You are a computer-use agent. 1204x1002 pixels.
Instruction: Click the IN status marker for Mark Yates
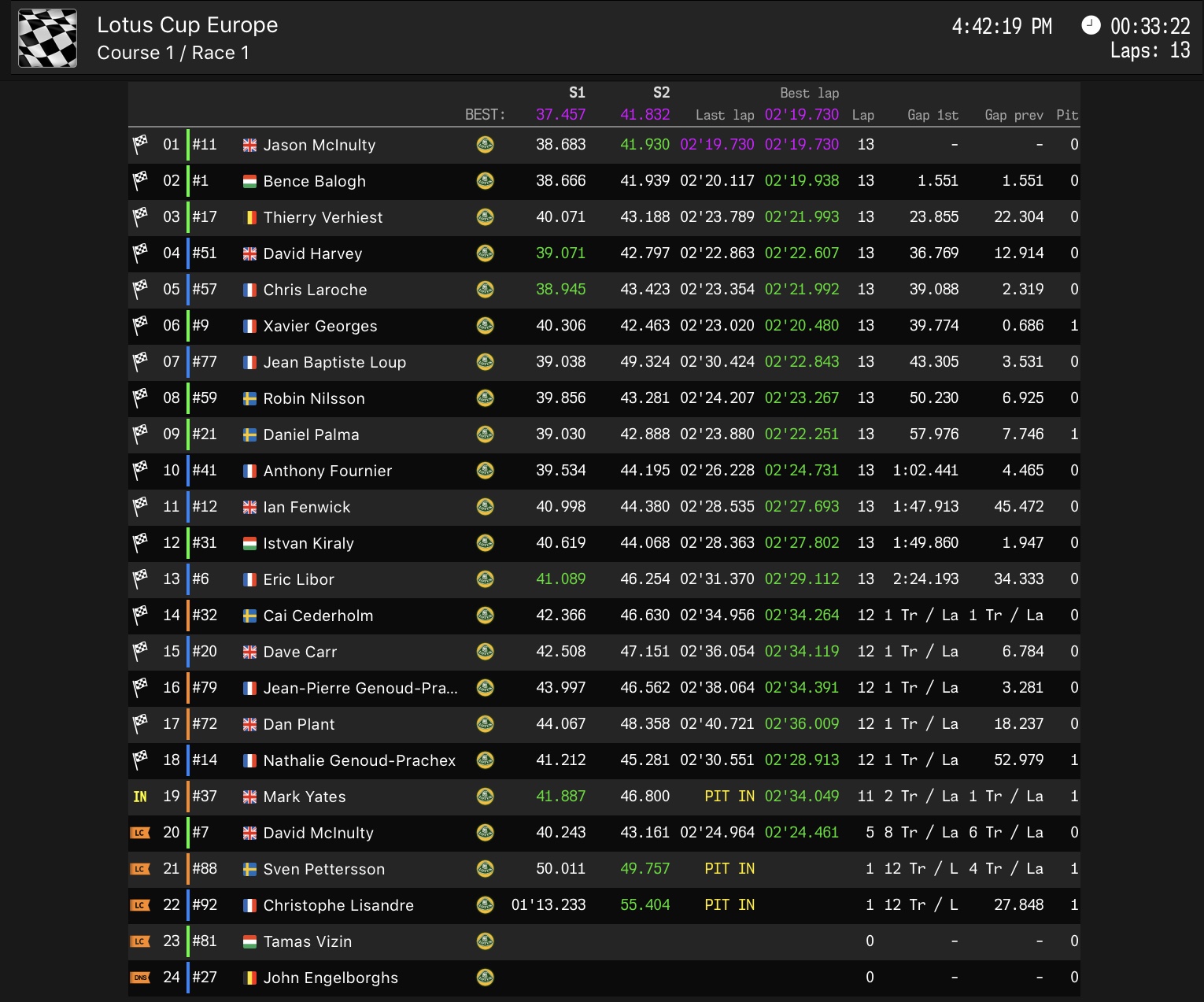(x=140, y=797)
